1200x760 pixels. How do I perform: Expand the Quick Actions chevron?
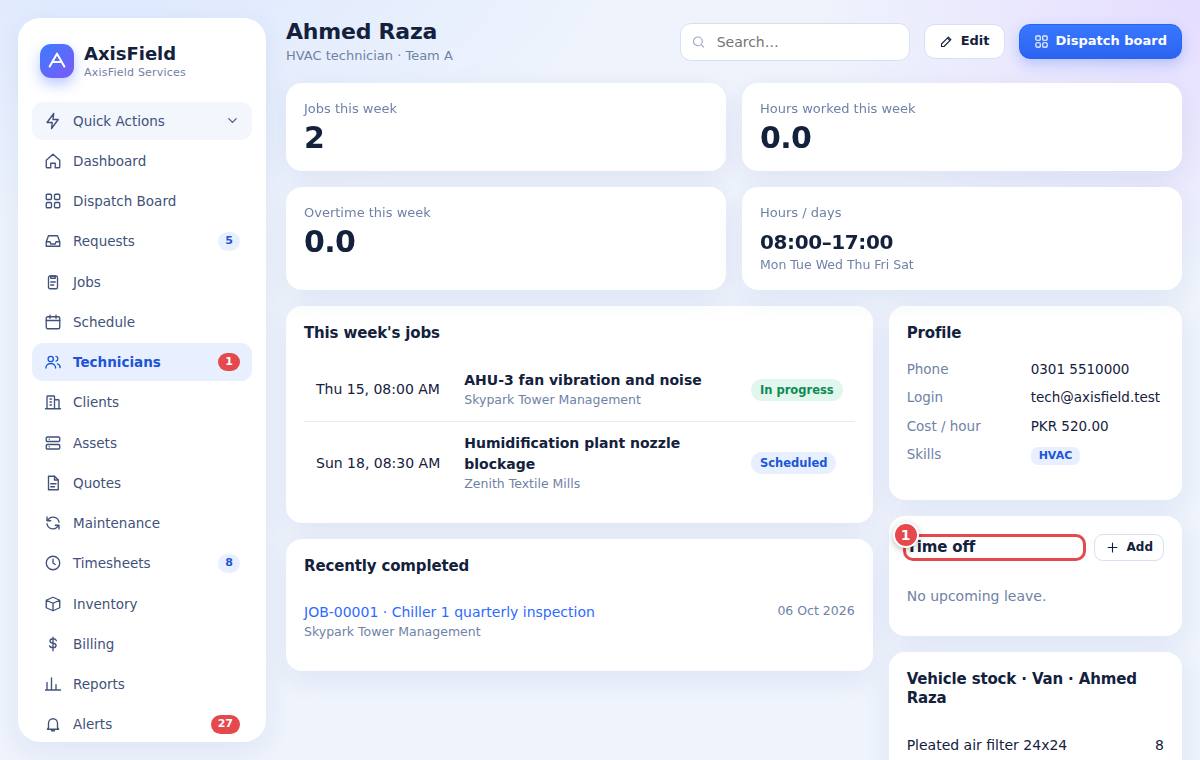click(232, 121)
